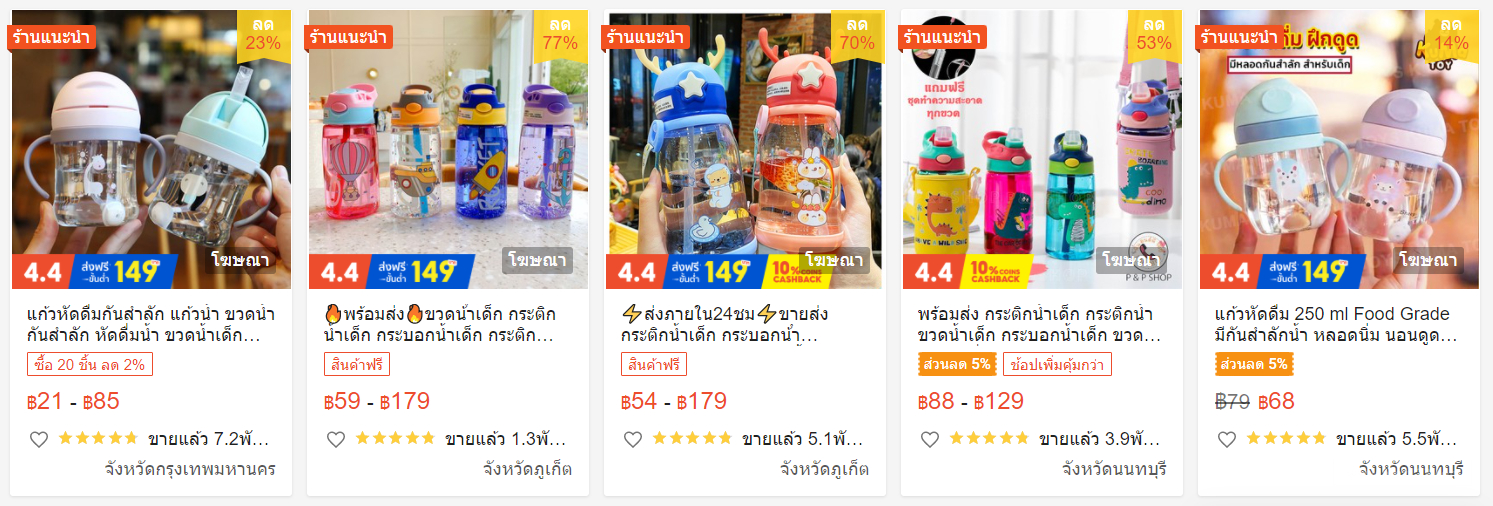Click the ช้อปเพิ่มคุ้มกว่า tag
This screenshot has width=1493, height=506.
[x=1057, y=365]
